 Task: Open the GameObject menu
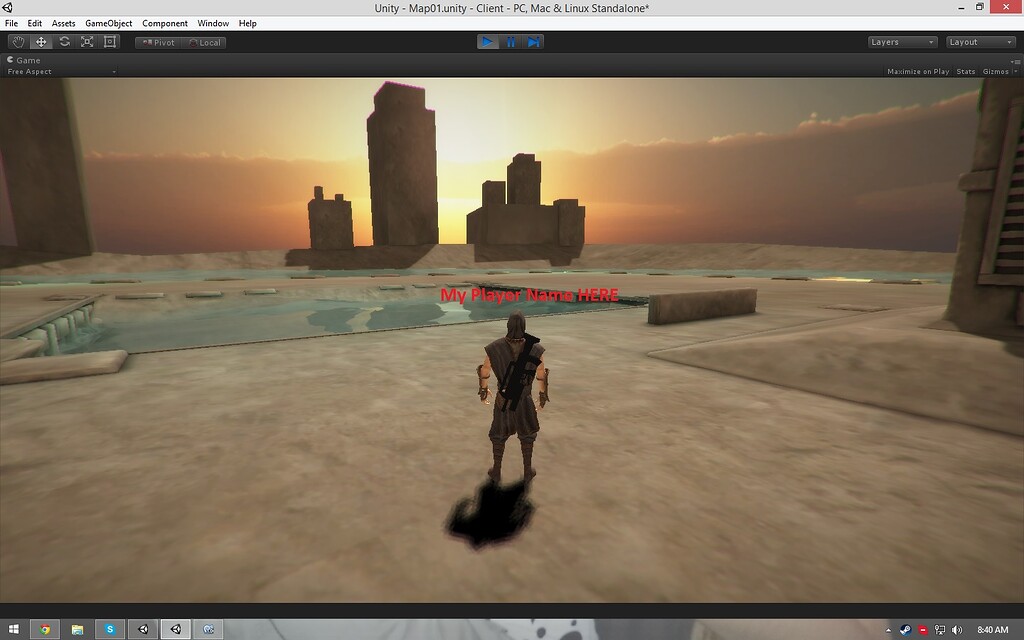[108, 23]
